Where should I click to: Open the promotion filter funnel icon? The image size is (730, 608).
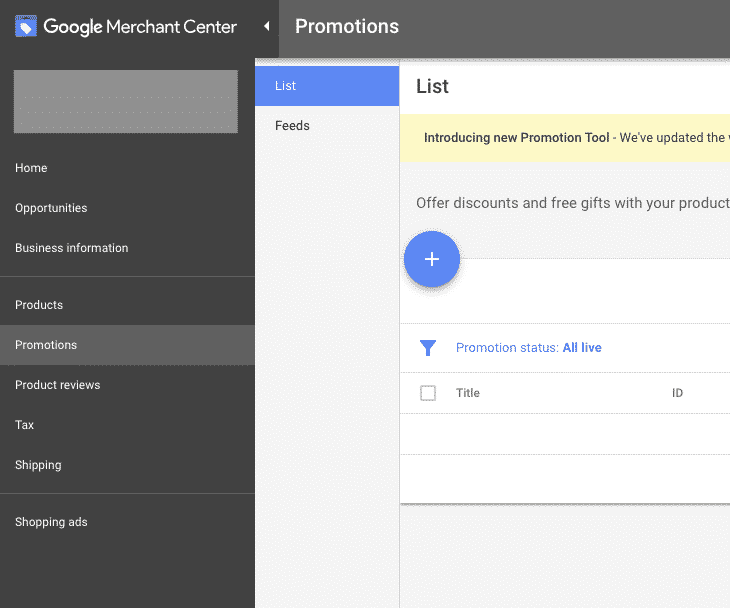(x=427, y=348)
